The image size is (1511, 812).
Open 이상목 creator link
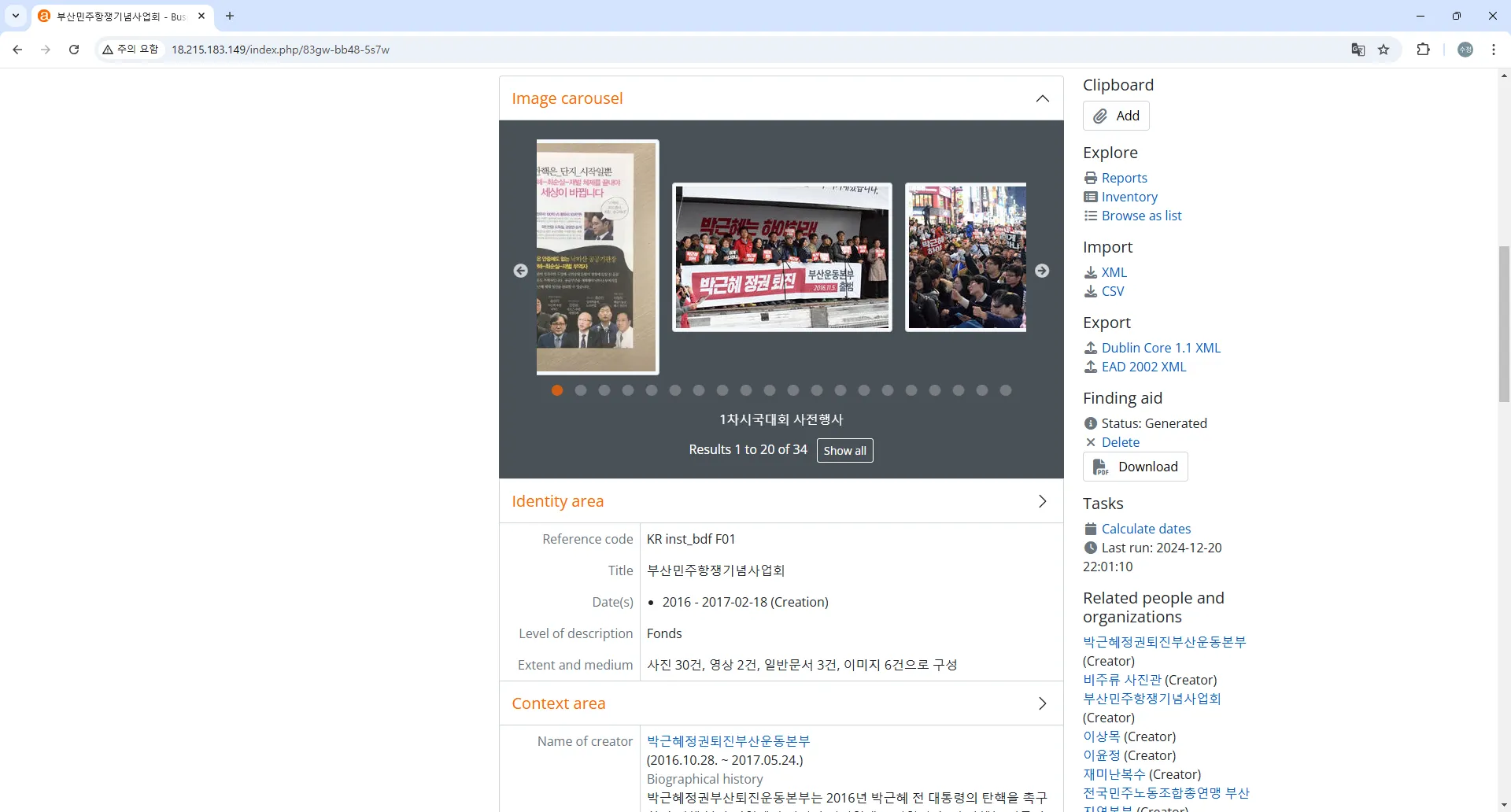[1102, 736]
